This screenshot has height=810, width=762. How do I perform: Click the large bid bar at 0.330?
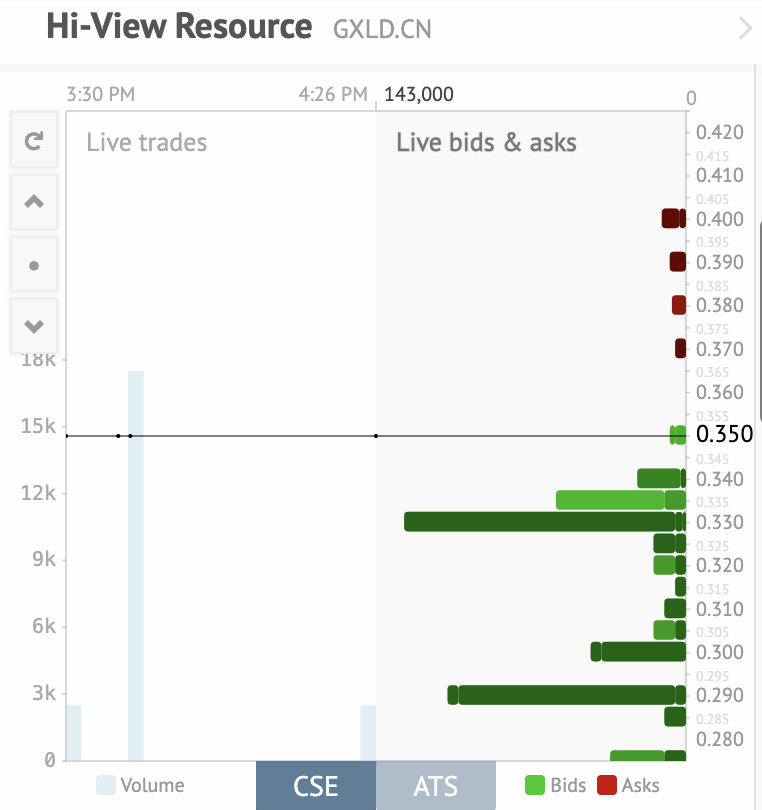click(x=540, y=521)
